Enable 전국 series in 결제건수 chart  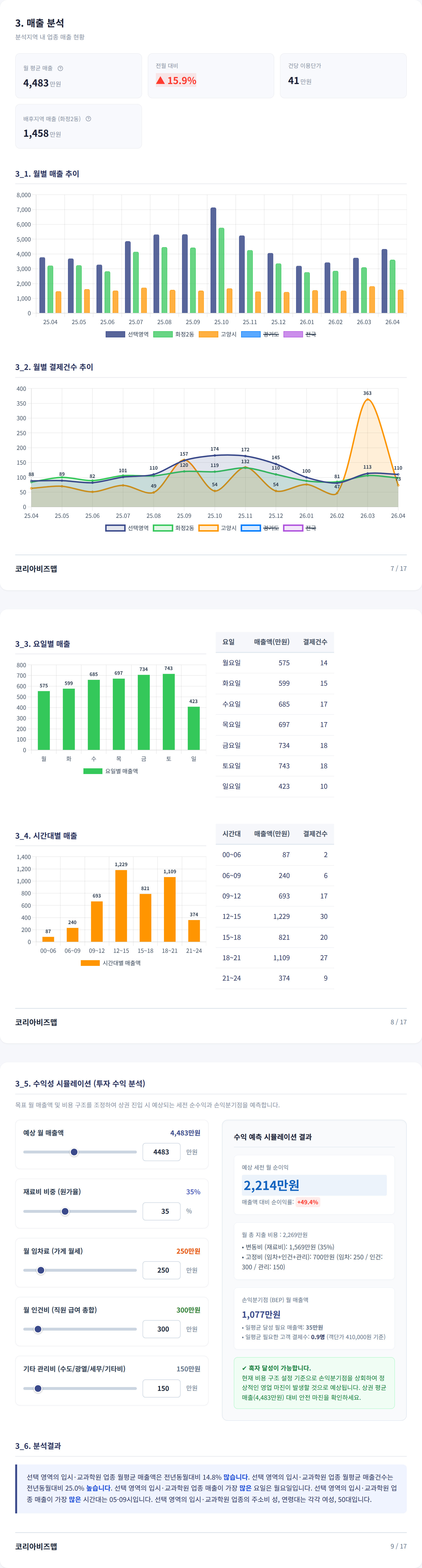click(300, 528)
